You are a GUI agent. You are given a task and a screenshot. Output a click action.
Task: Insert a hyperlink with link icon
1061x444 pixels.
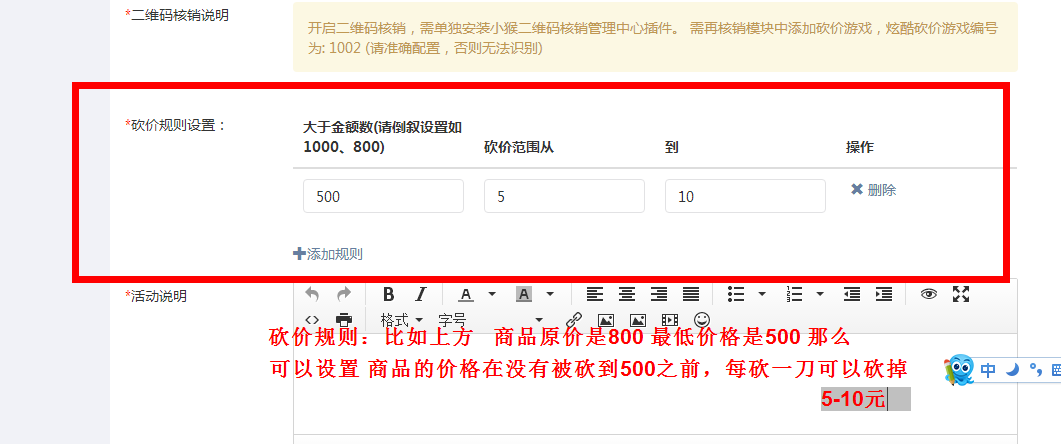click(x=574, y=319)
